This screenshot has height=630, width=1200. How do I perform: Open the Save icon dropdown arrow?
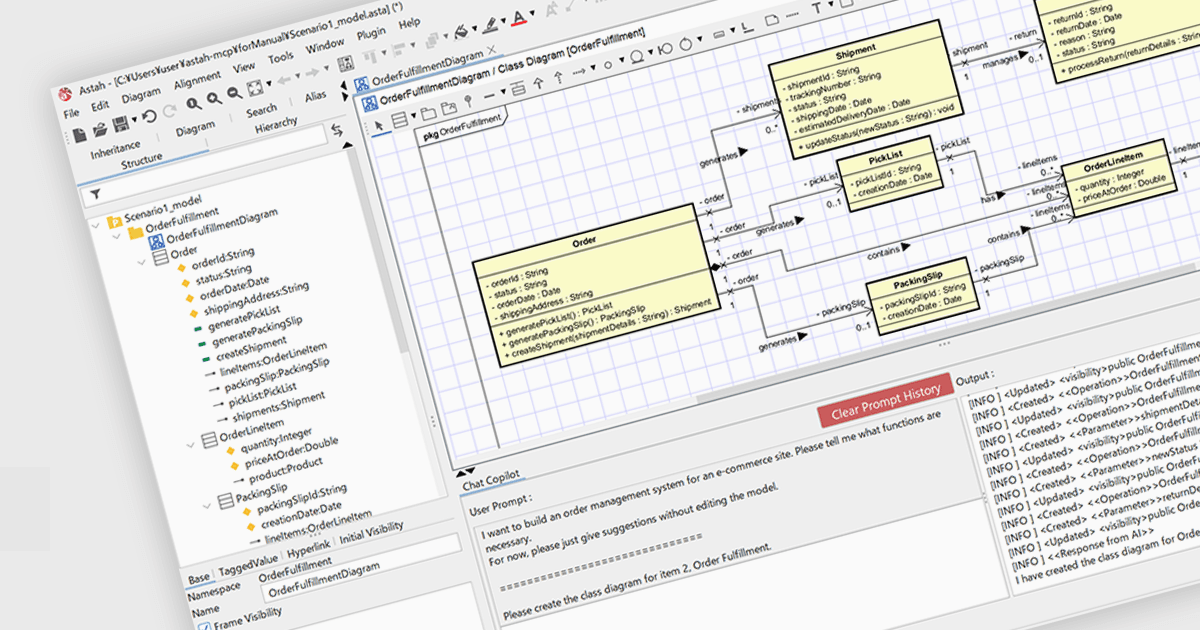coord(134,119)
